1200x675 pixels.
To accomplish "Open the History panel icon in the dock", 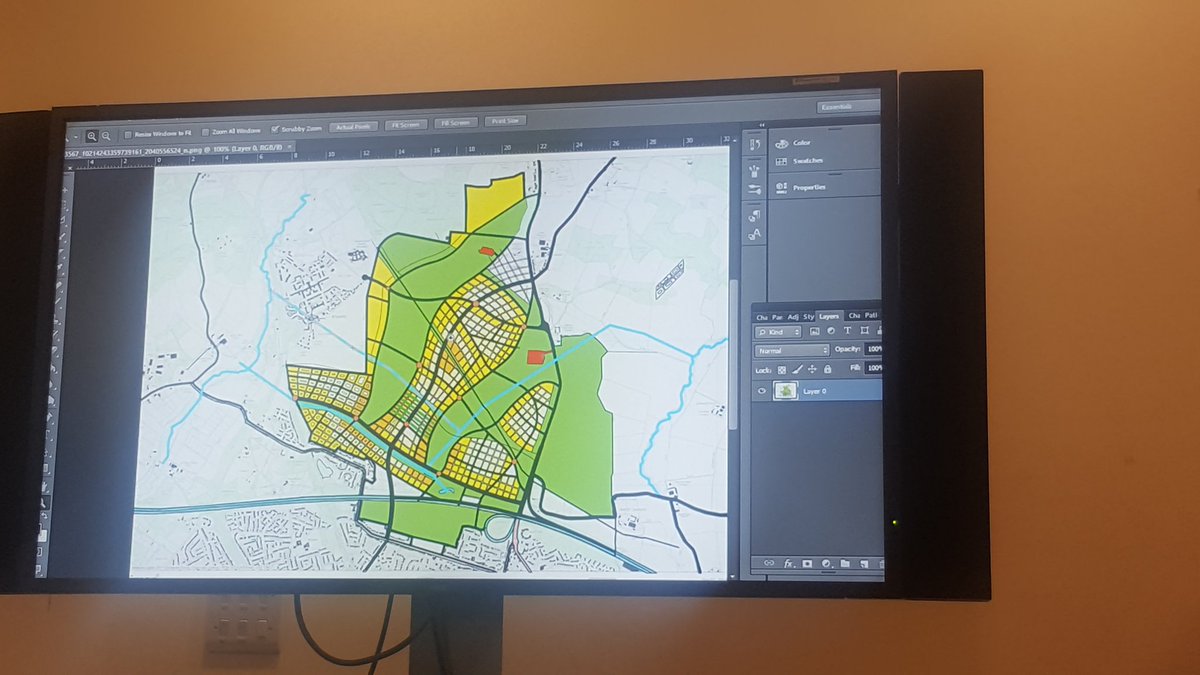I will click(755, 144).
